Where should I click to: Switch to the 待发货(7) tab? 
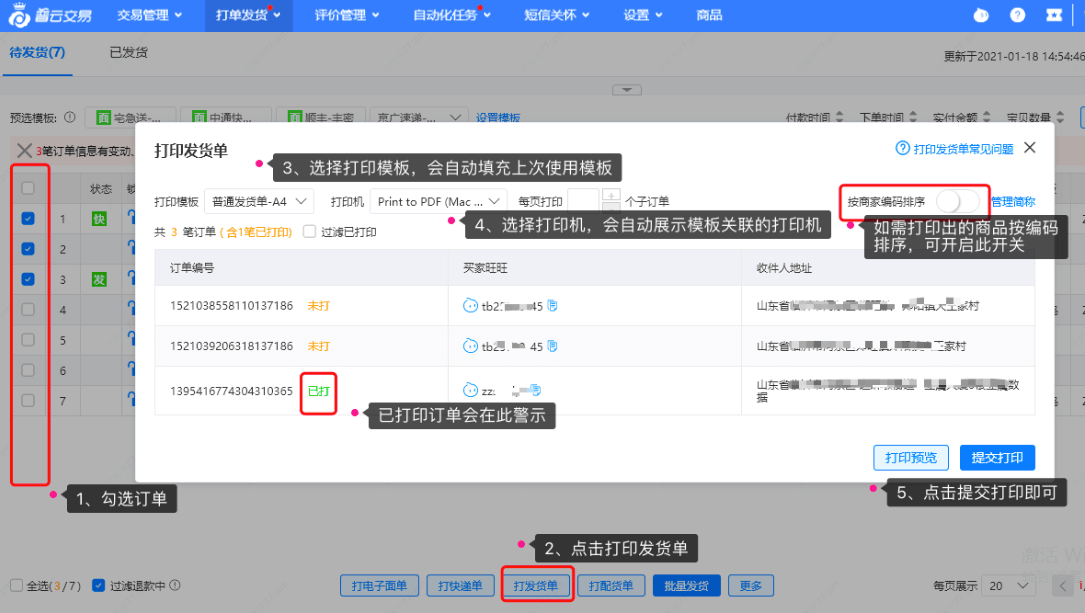[x=37, y=53]
